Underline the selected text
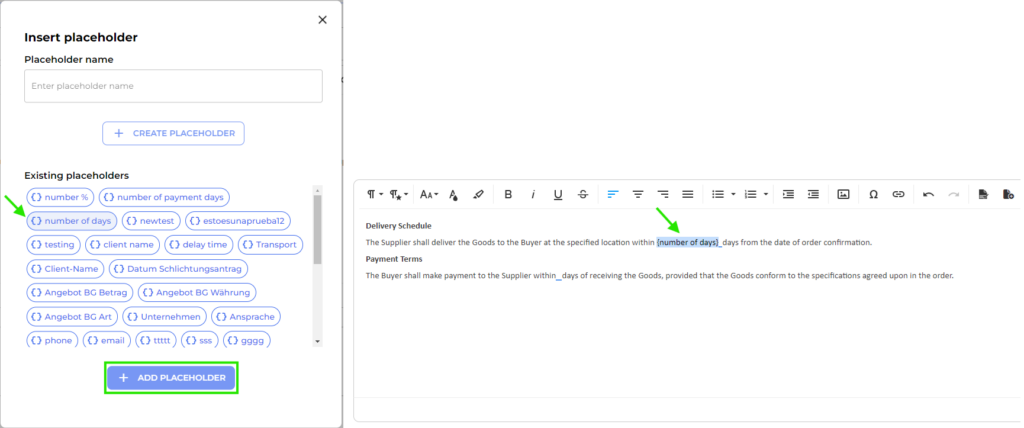Screen dimensions: 1024x428 tap(558, 194)
